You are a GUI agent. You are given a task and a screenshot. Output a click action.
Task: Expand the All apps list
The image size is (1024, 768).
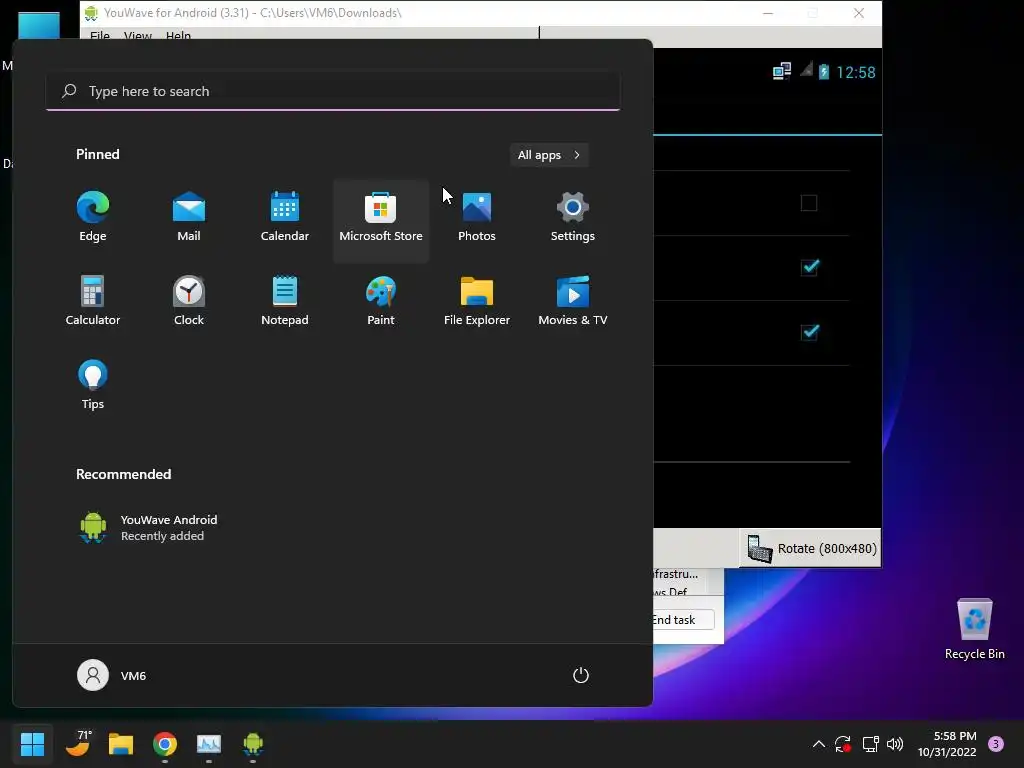point(549,155)
